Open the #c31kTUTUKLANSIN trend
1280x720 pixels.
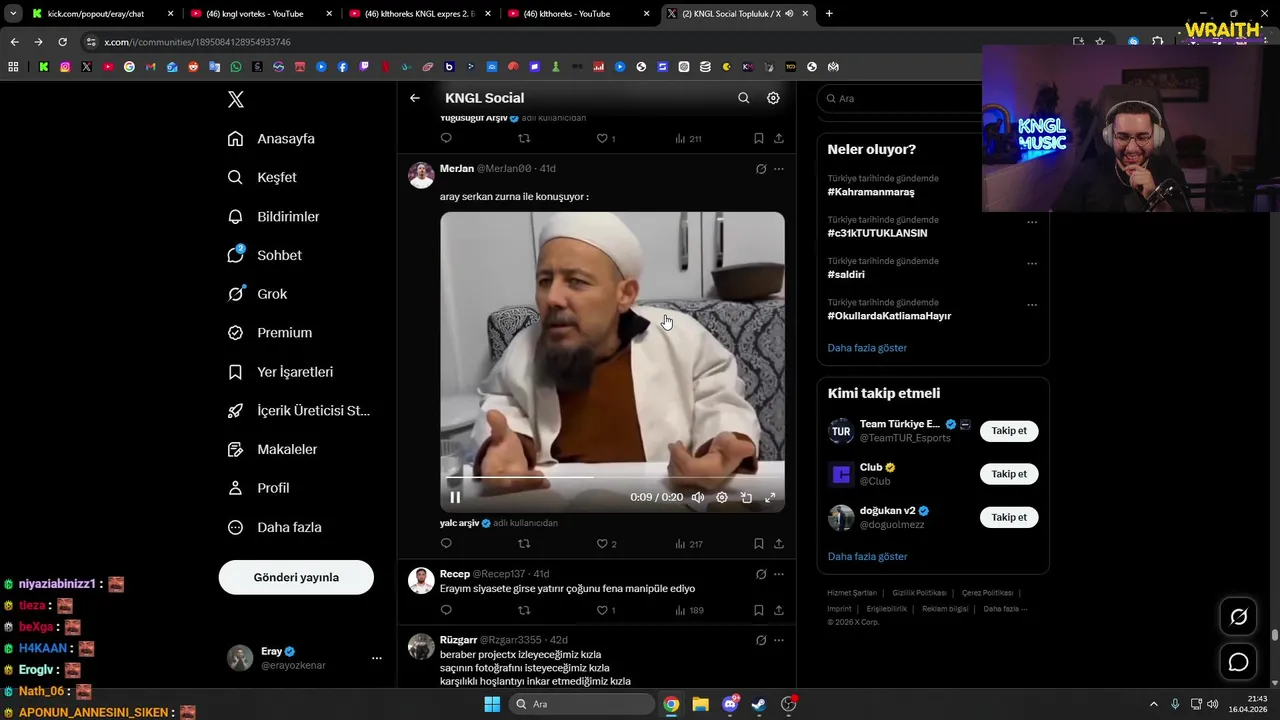(x=877, y=233)
